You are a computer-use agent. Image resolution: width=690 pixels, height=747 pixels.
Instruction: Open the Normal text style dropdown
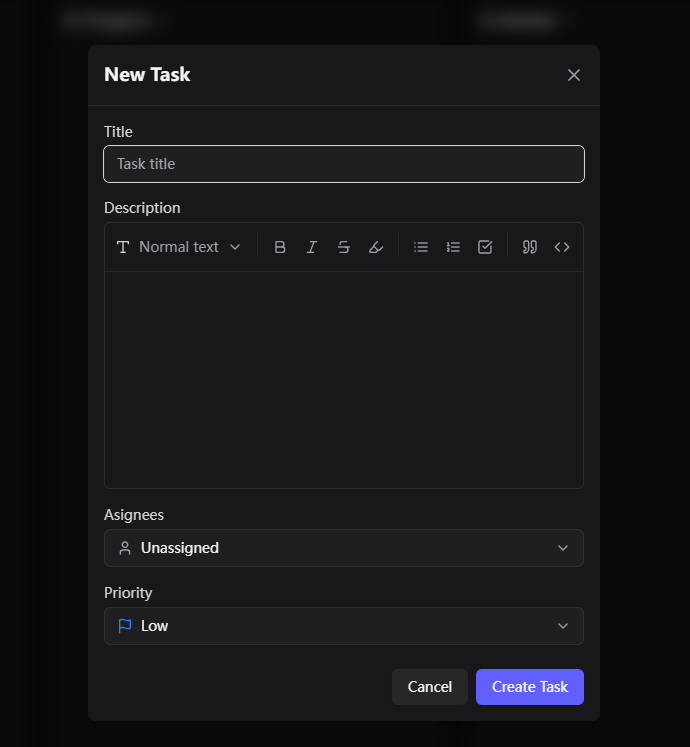179,247
